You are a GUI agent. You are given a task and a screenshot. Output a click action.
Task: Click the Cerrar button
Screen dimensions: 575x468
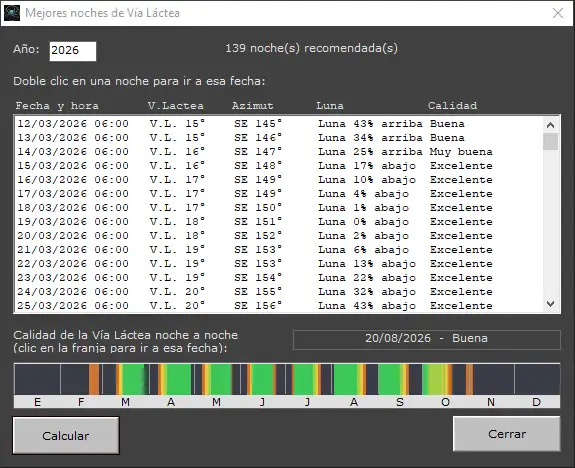(x=507, y=434)
